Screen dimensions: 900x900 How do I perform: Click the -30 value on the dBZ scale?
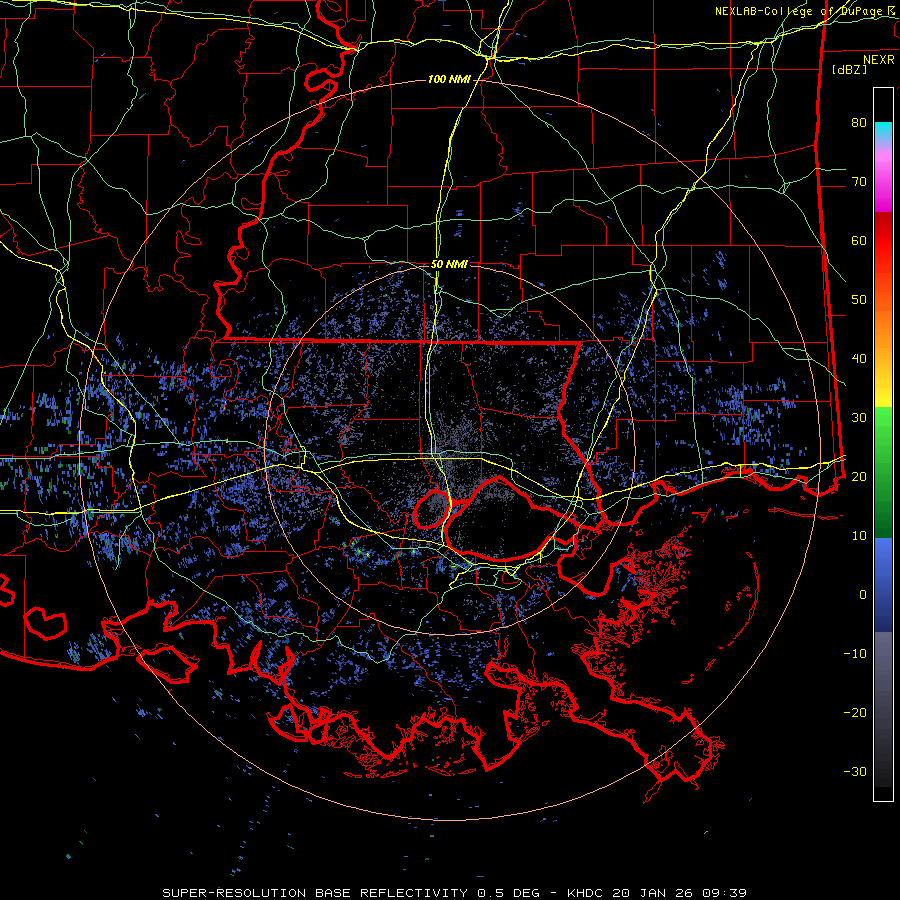[x=855, y=771]
